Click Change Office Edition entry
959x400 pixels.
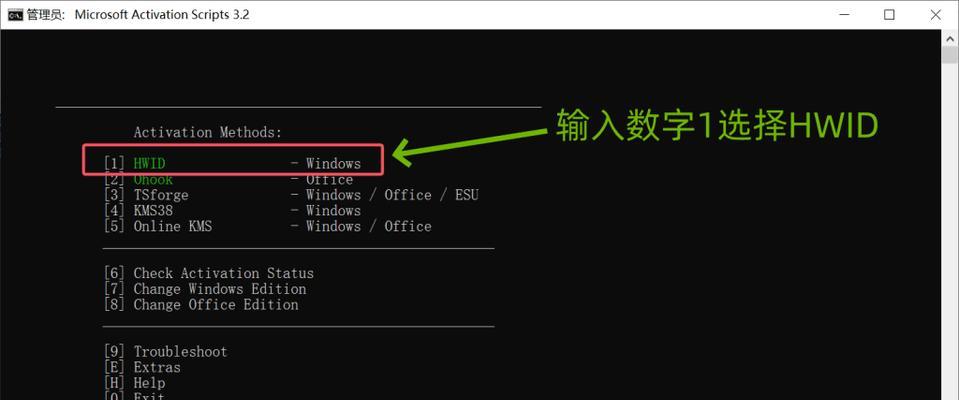click(x=201, y=305)
